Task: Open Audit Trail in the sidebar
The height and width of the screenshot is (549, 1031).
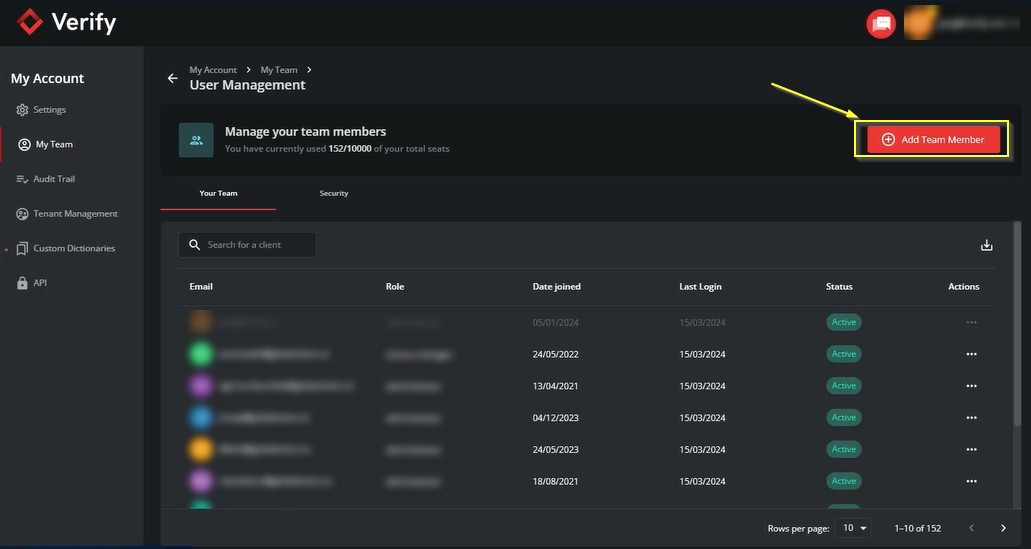Action: tap(54, 179)
